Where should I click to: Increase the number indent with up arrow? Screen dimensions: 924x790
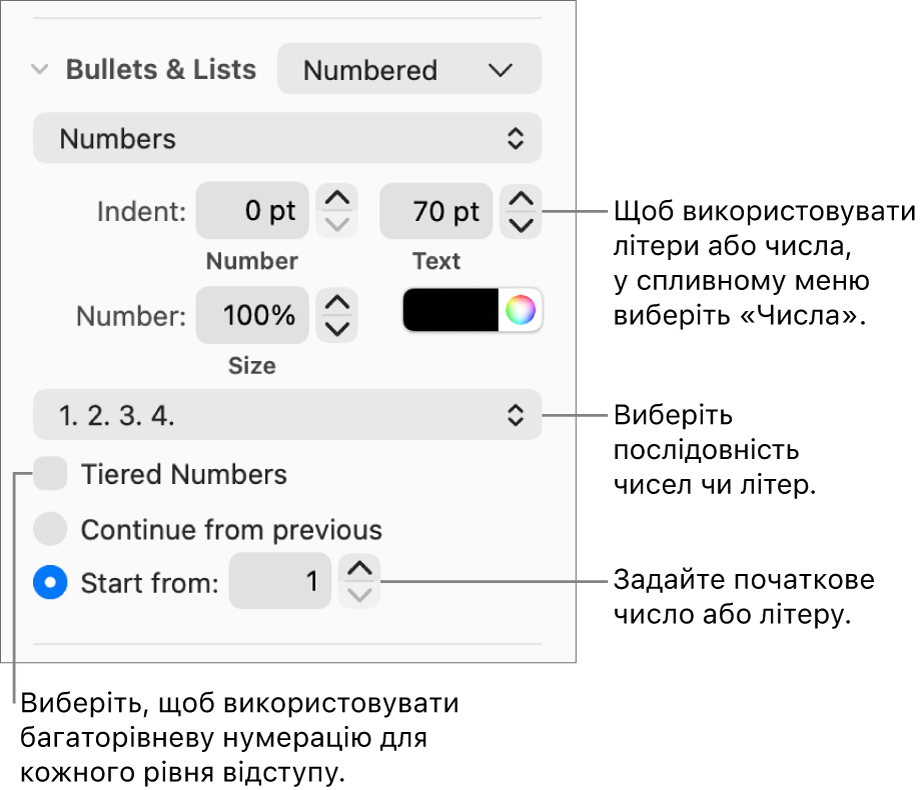pyautogui.click(x=338, y=199)
